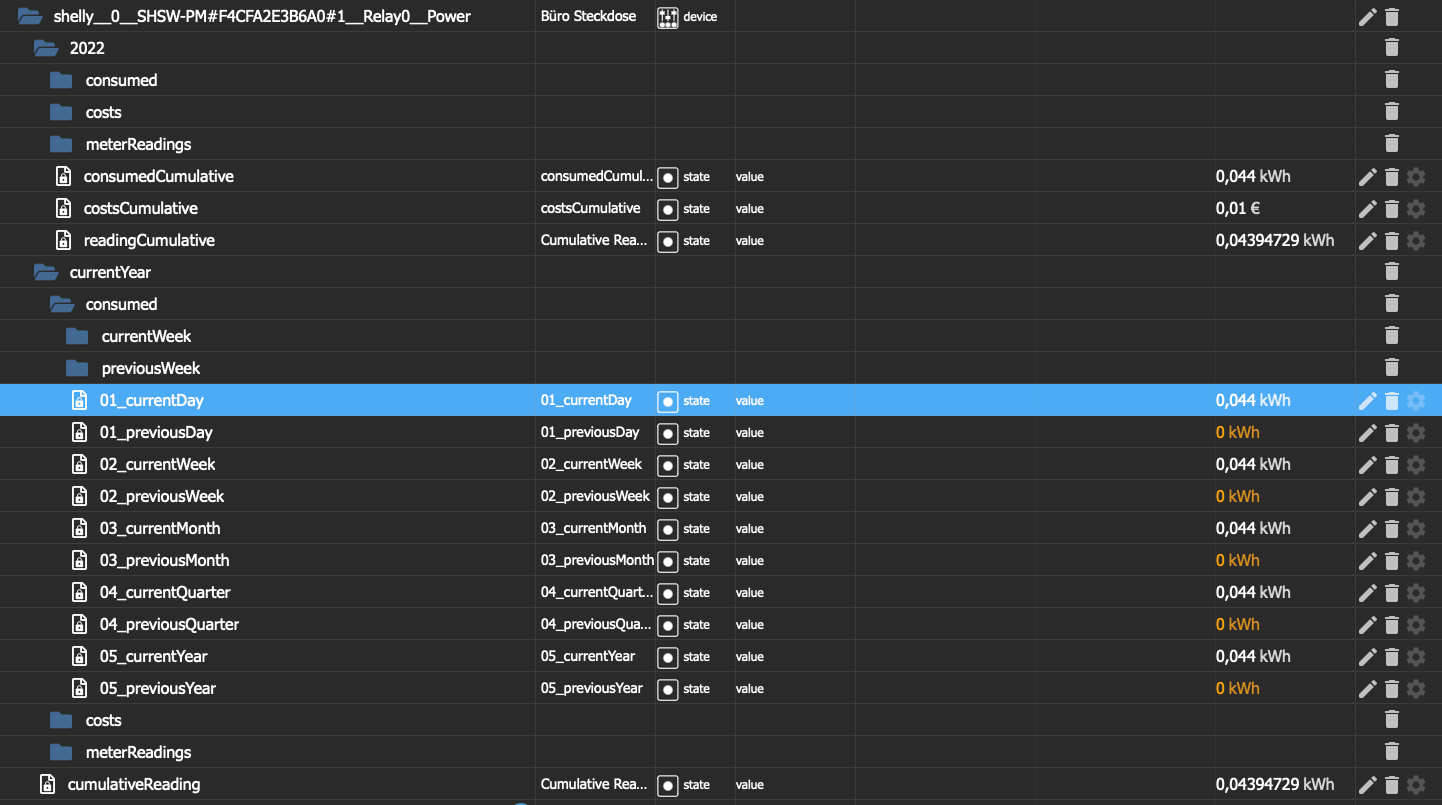Screen dimensions: 1442x805
Task: Expand the costs folder under currentYear
Action: coord(61,720)
